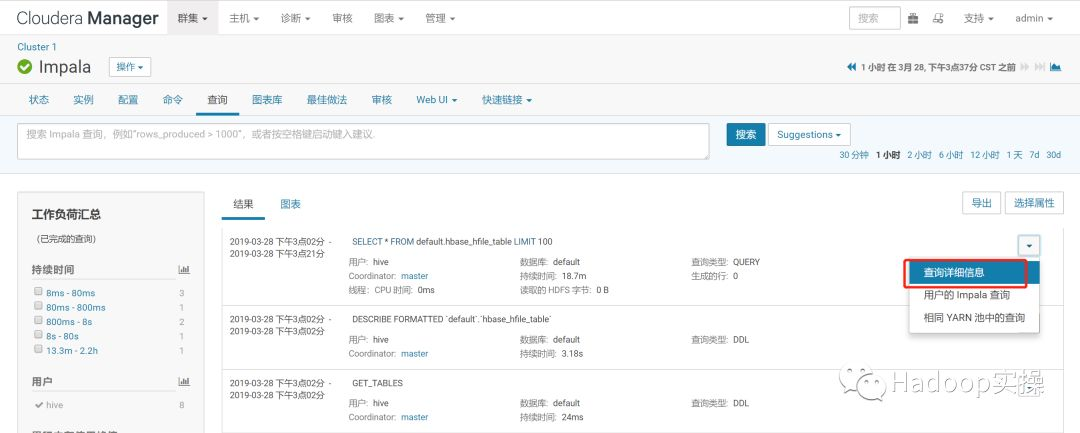Open the admin user dropdown
This screenshot has height=433, width=1080.
coord(1034,19)
